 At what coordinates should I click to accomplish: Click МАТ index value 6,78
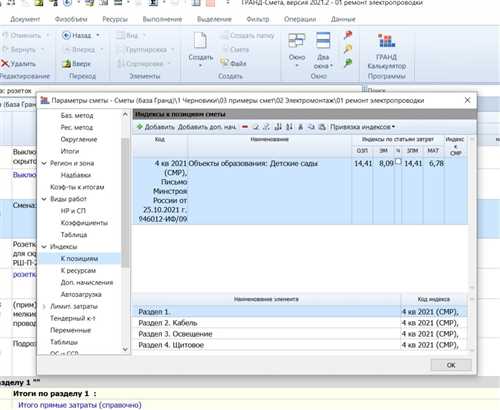click(436, 163)
